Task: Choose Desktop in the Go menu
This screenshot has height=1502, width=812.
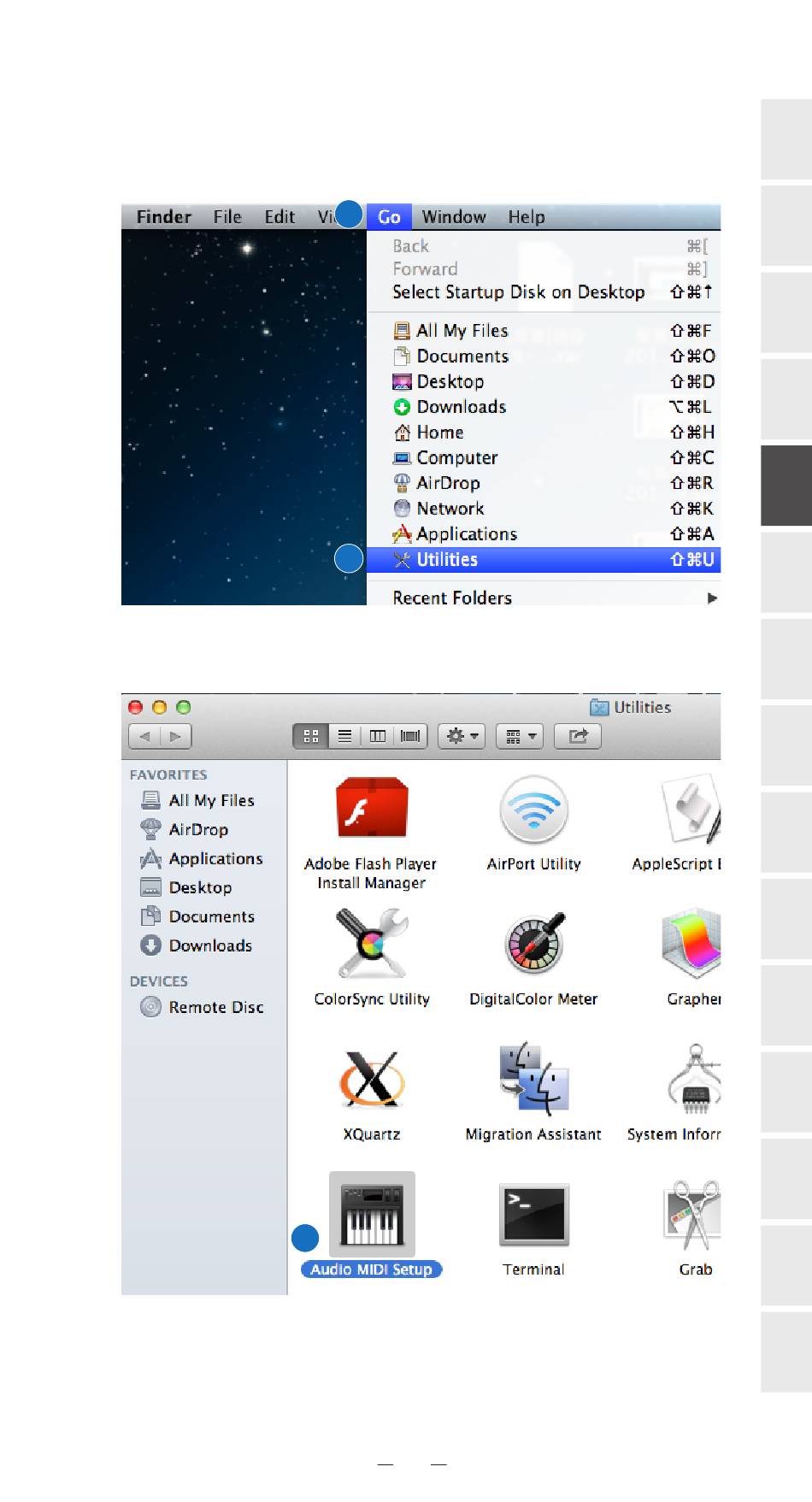Action: tap(544, 381)
